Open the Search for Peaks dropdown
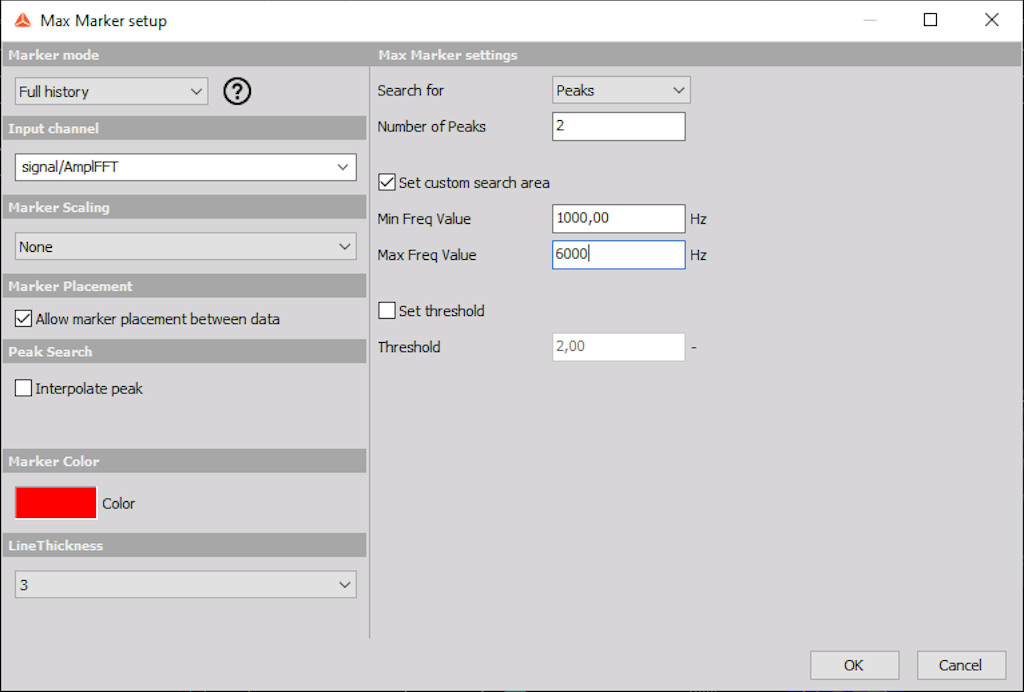This screenshot has height=692, width=1024. [621, 90]
